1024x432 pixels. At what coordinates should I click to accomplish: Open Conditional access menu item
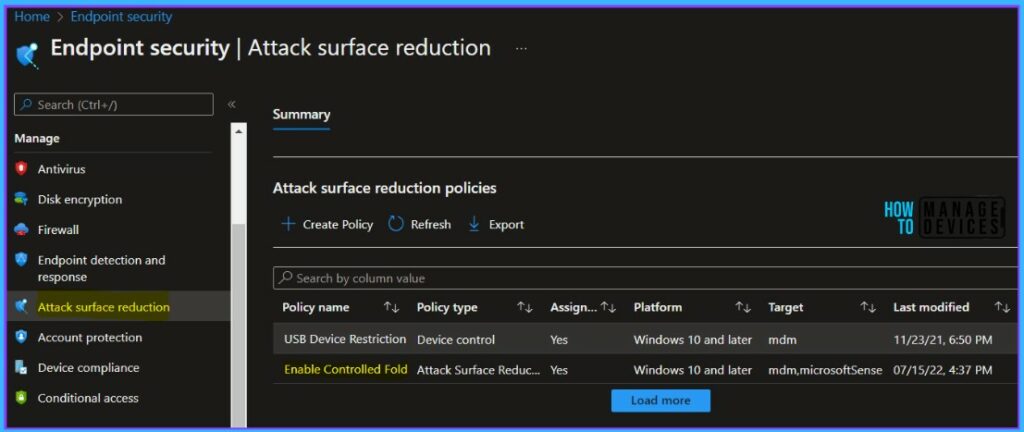pos(88,398)
